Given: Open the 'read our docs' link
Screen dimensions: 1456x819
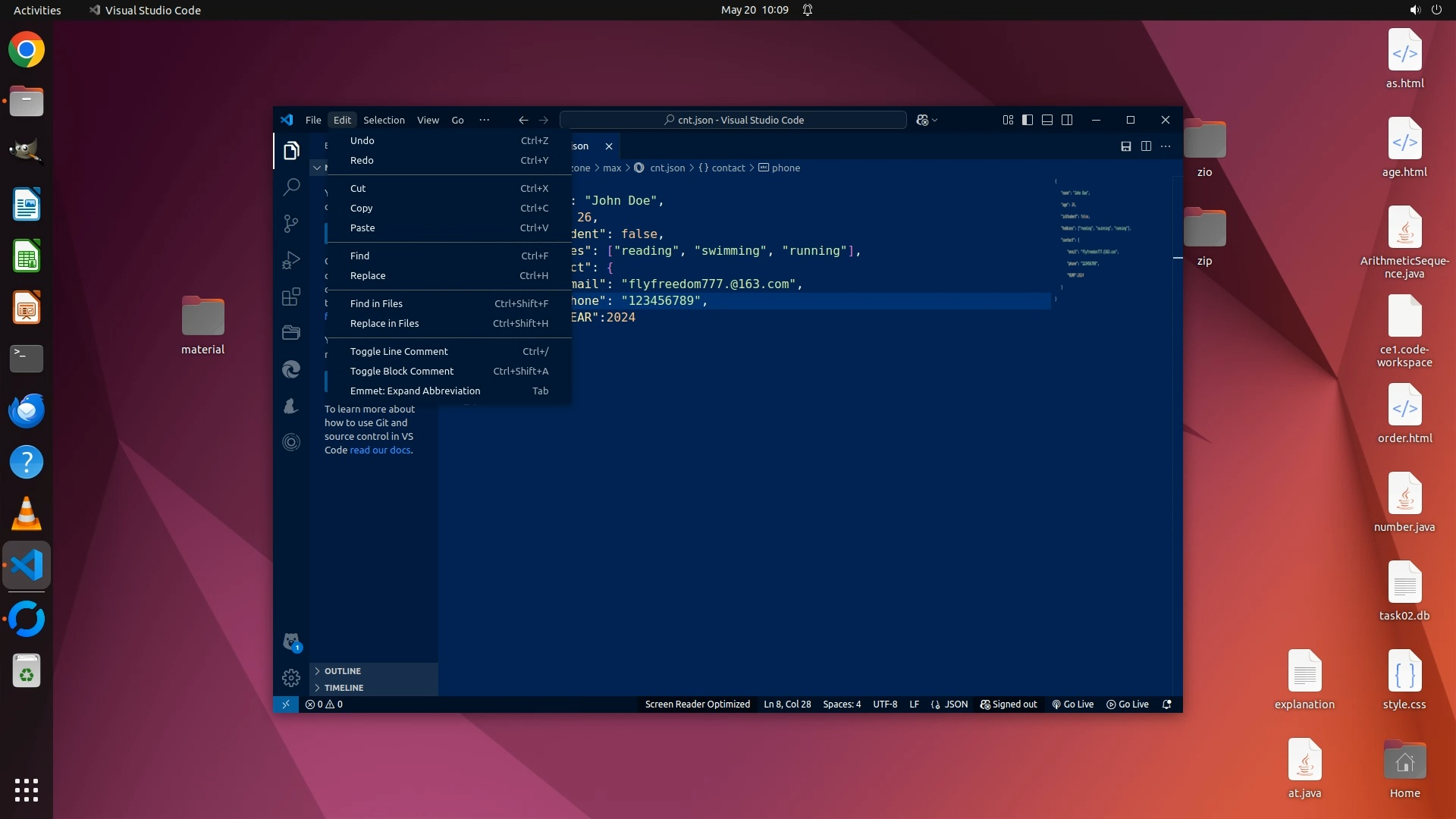Looking at the screenshot, I should 380,450.
